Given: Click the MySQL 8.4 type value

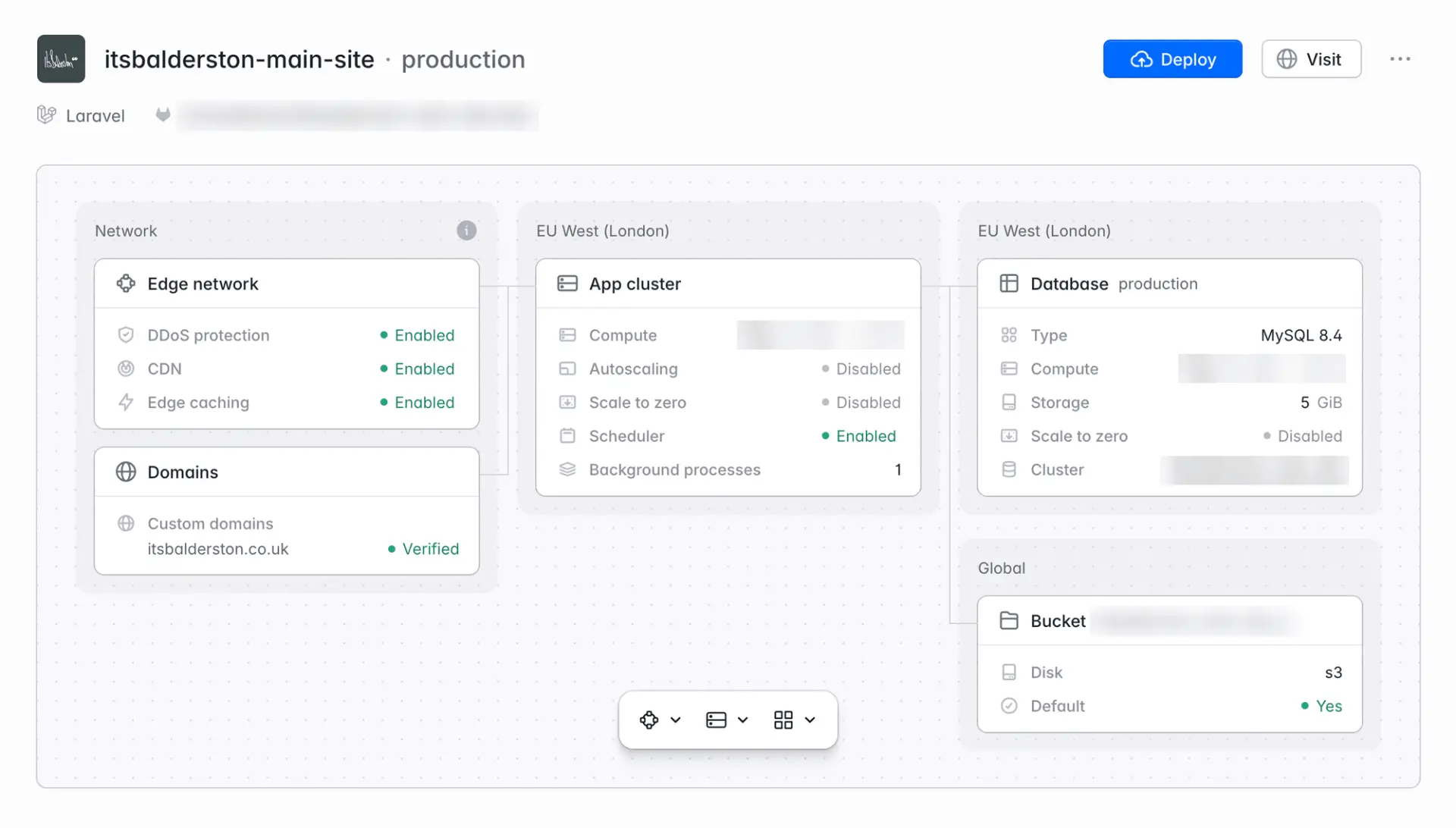Looking at the screenshot, I should pyautogui.click(x=1301, y=335).
